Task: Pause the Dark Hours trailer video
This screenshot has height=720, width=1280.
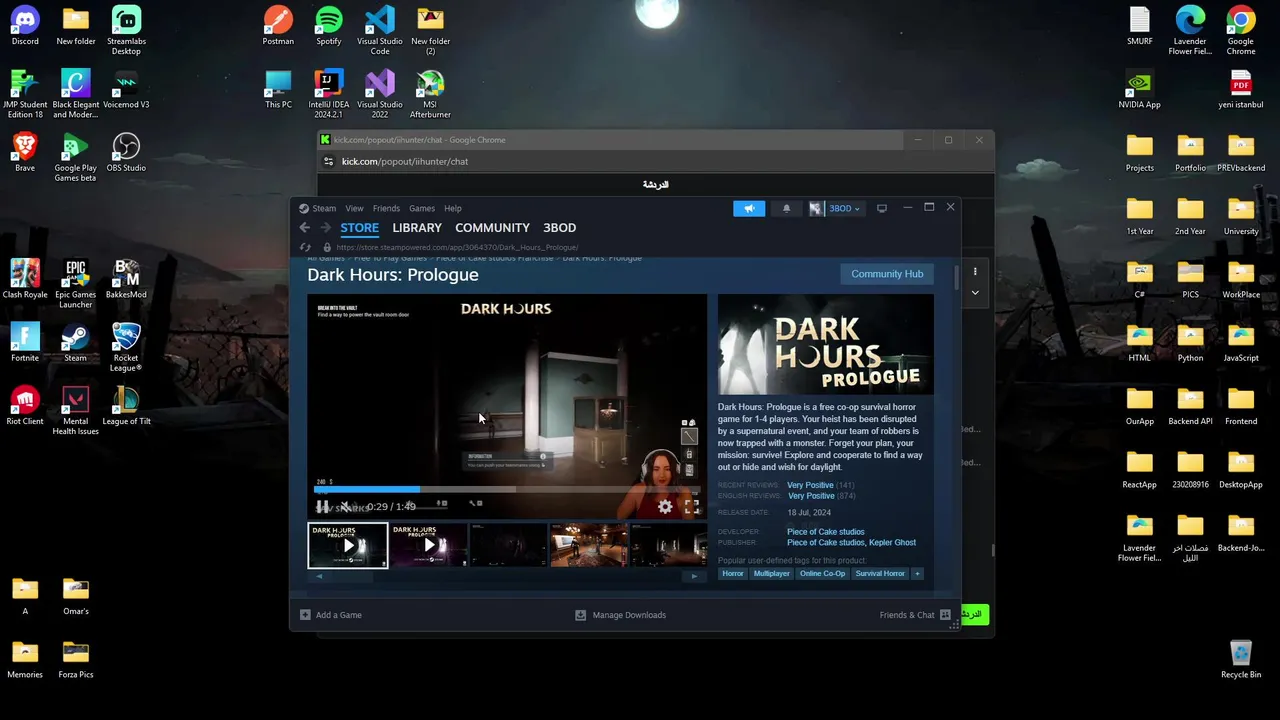Action: tap(322, 507)
